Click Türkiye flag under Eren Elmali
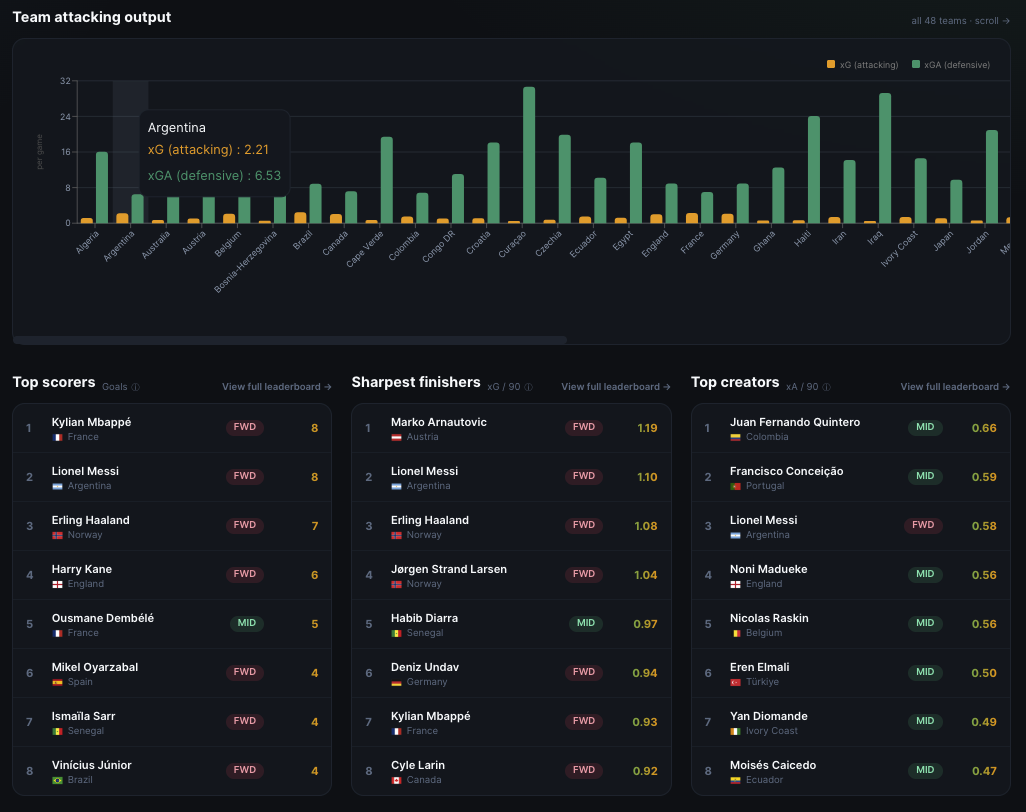 735,682
